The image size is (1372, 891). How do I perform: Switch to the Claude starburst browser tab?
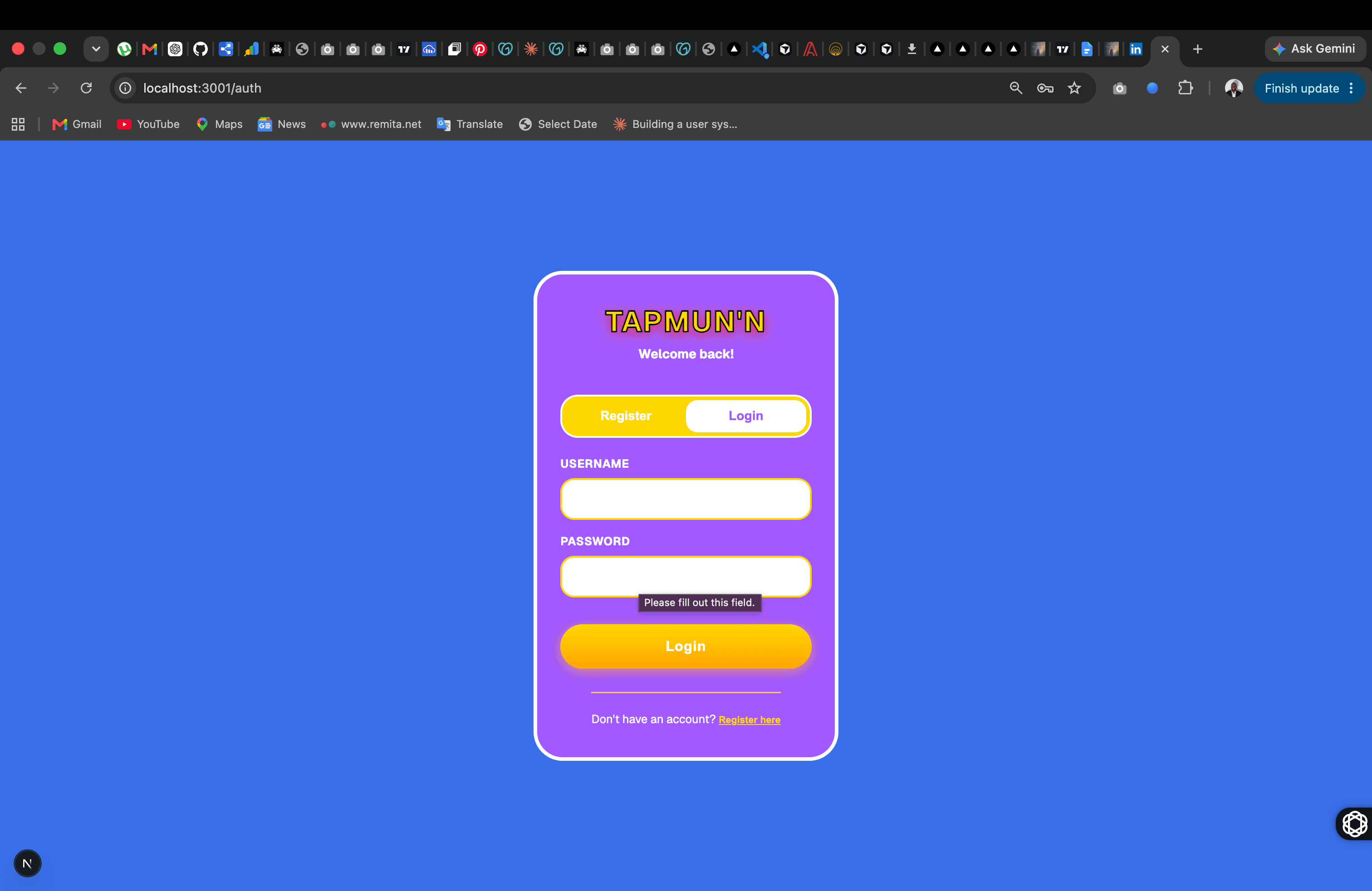[x=531, y=49]
